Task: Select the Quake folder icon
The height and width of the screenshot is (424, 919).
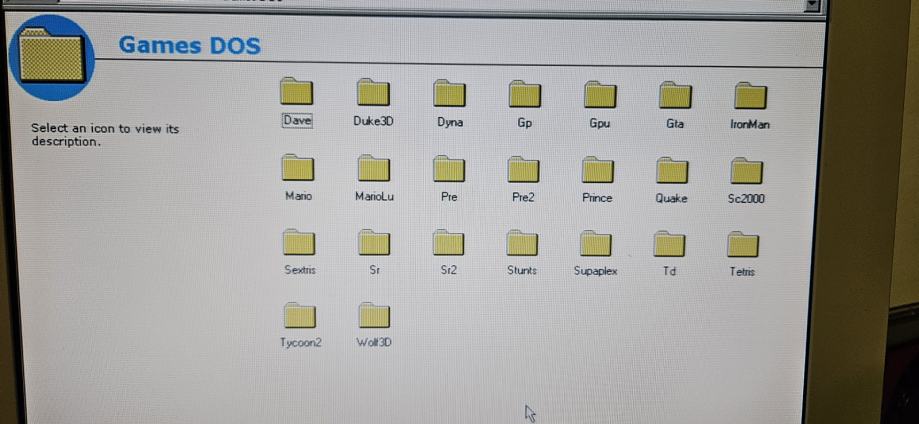Action: pyautogui.click(x=672, y=171)
